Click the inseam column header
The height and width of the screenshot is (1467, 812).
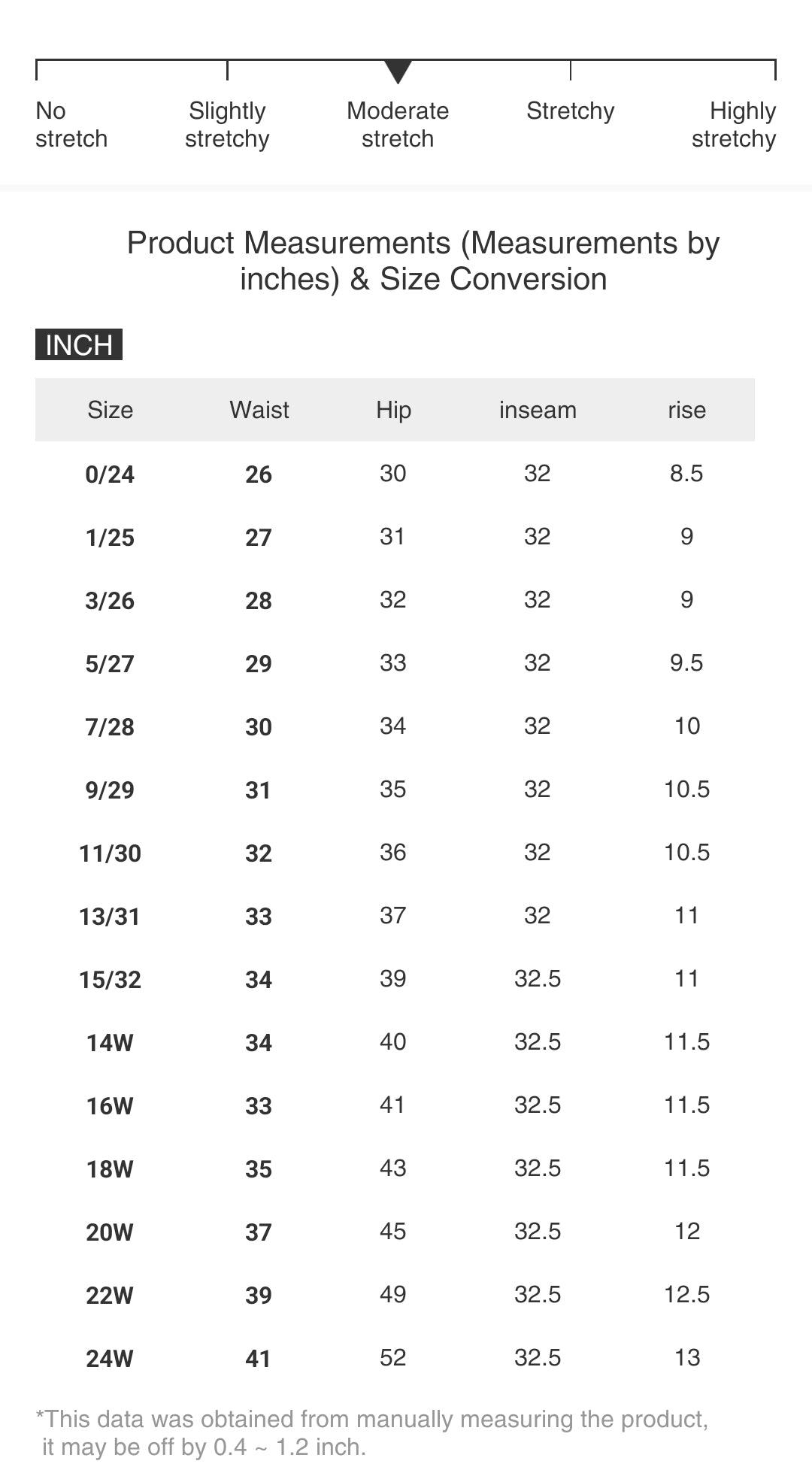click(538, 410)
